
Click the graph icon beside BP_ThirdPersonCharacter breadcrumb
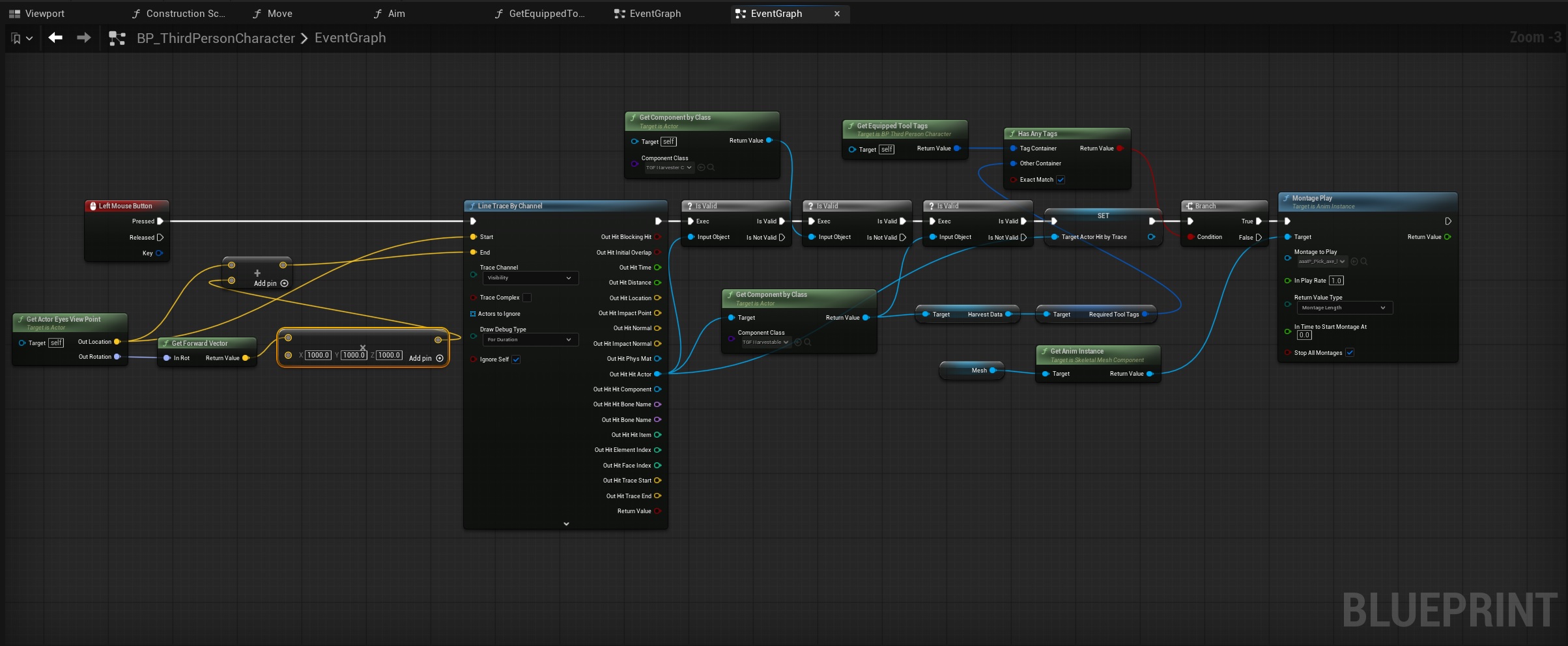coord(117,38)
